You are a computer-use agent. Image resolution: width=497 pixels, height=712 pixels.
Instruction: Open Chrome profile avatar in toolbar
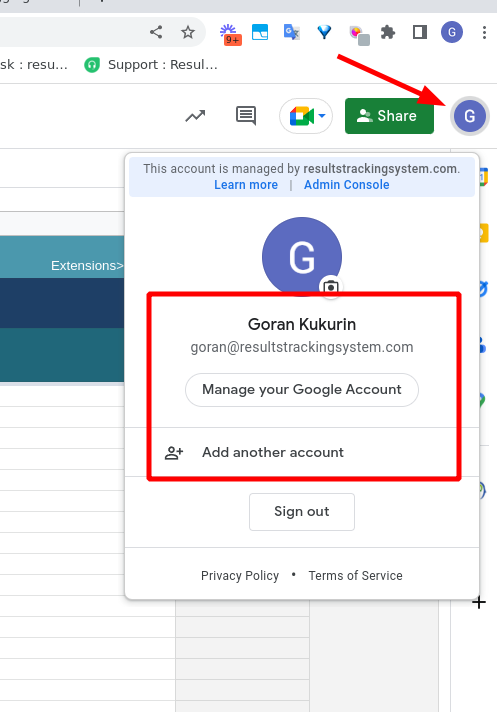[x=452, y=32]
